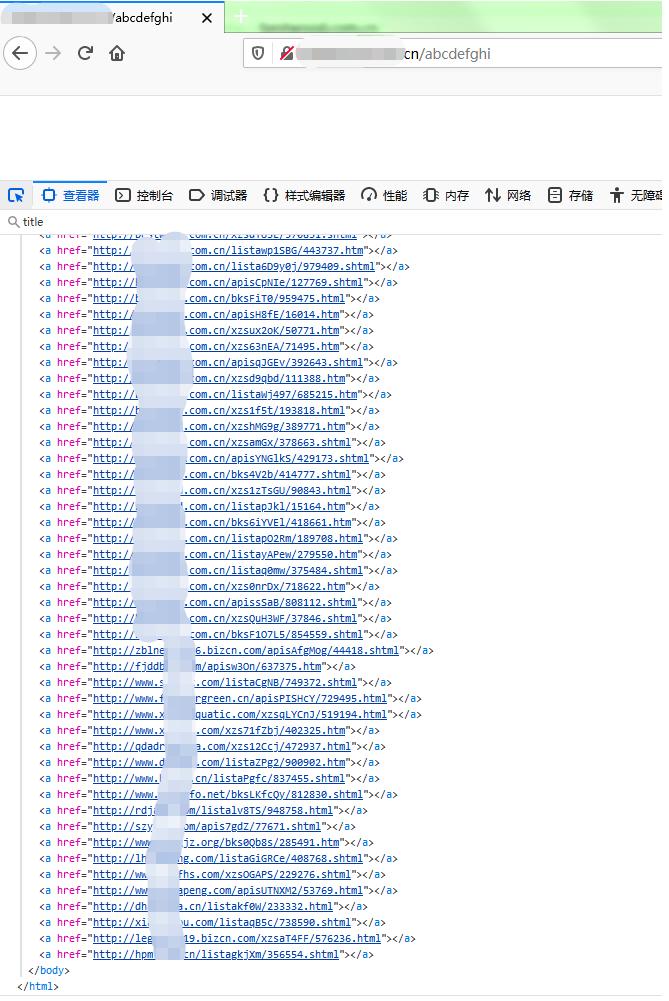The width and height of the screenshot is (669, 1001).
Task: Open link ending xzsamGx/378663.shtml
Action: click(x=222, y=442)
